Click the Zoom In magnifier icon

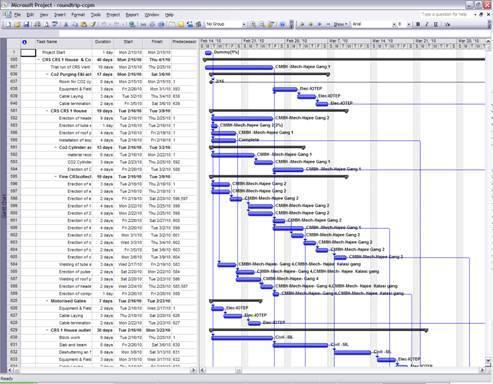(253, 24)
